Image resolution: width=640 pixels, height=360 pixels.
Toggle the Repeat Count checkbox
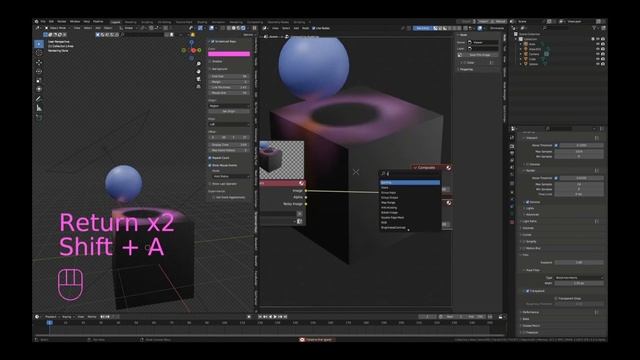(210, 158)
